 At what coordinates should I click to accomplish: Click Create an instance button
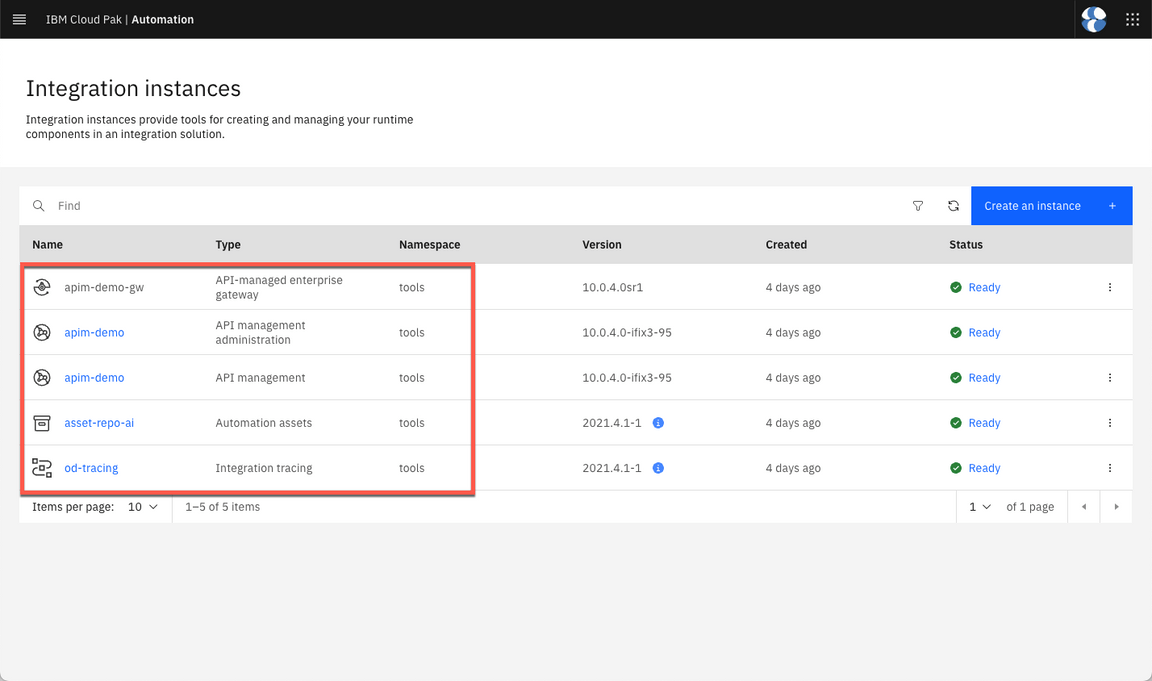[x=1050, y=206]
